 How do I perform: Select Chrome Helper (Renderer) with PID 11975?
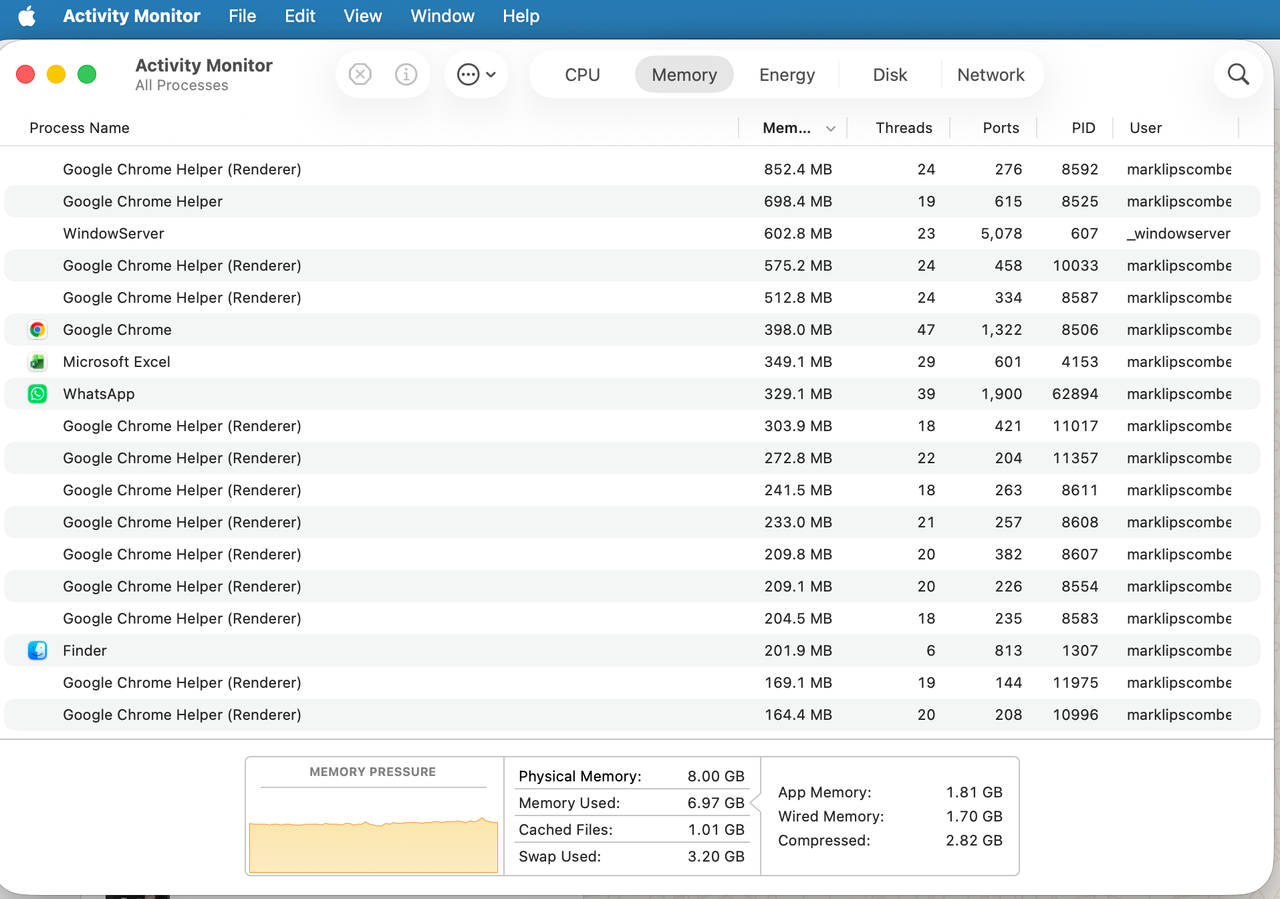pyautogui.click(x=632, y=683)
